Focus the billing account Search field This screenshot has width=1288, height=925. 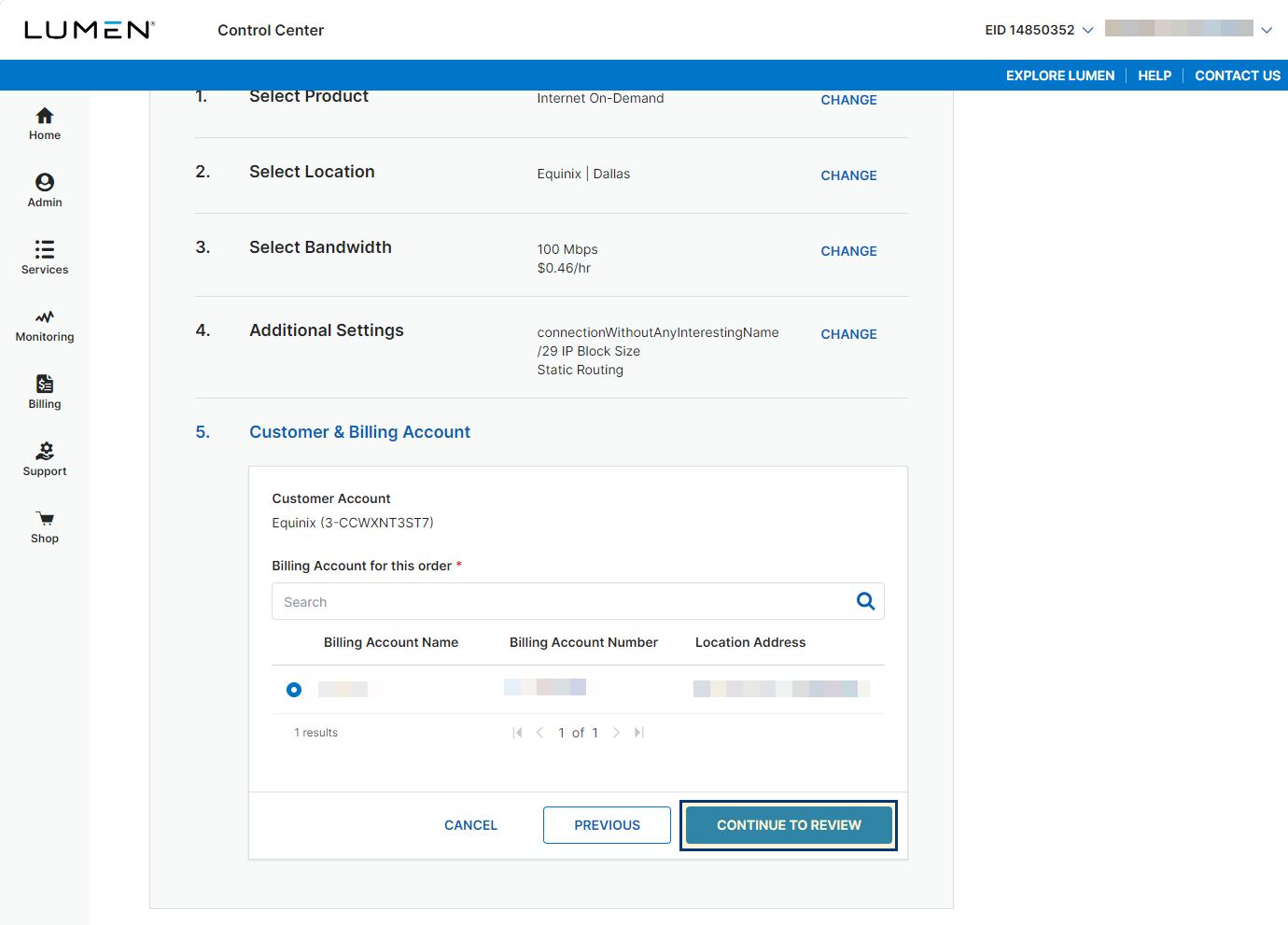tap(578, 601)
